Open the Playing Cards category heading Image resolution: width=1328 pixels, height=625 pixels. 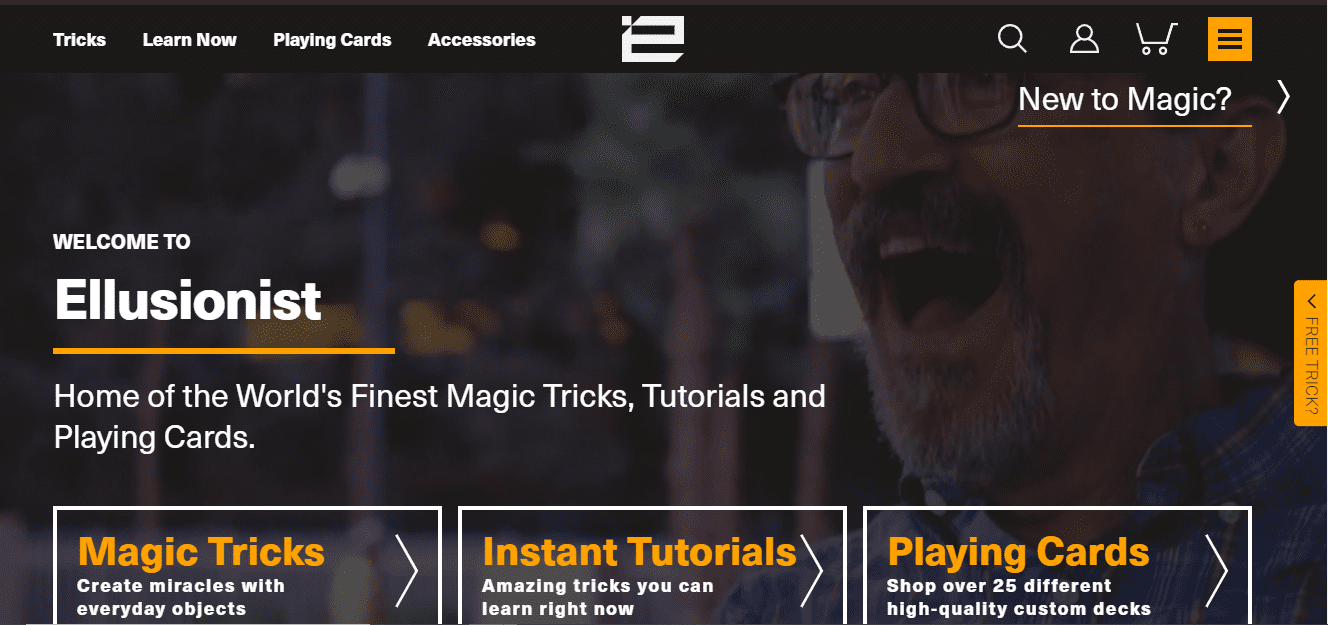coord(1018,552)
